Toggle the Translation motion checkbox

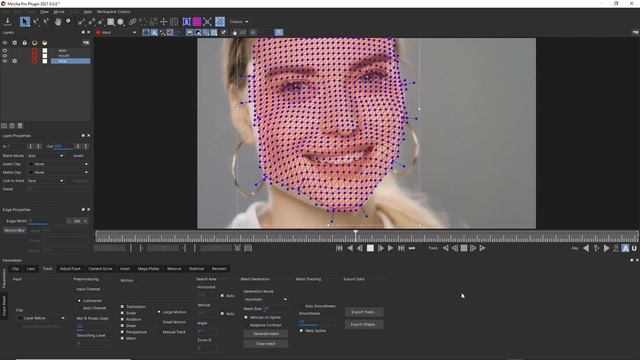122,306
